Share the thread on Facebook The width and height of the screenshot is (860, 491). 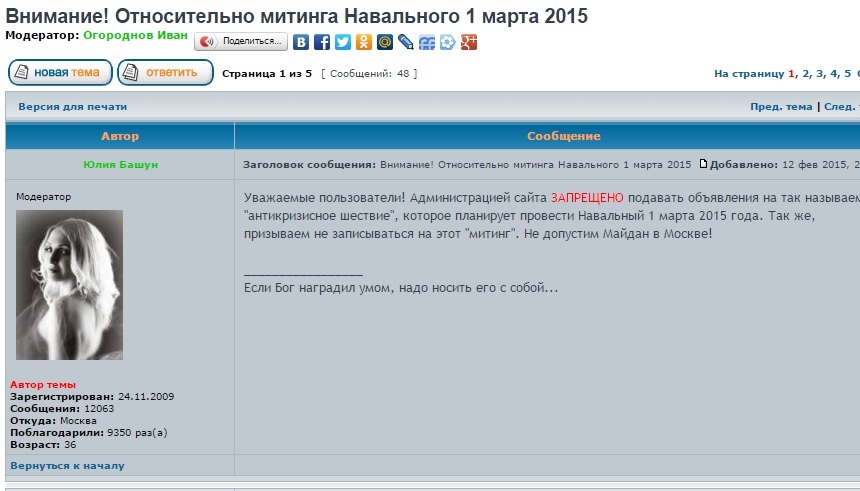(x=322, y=42)
